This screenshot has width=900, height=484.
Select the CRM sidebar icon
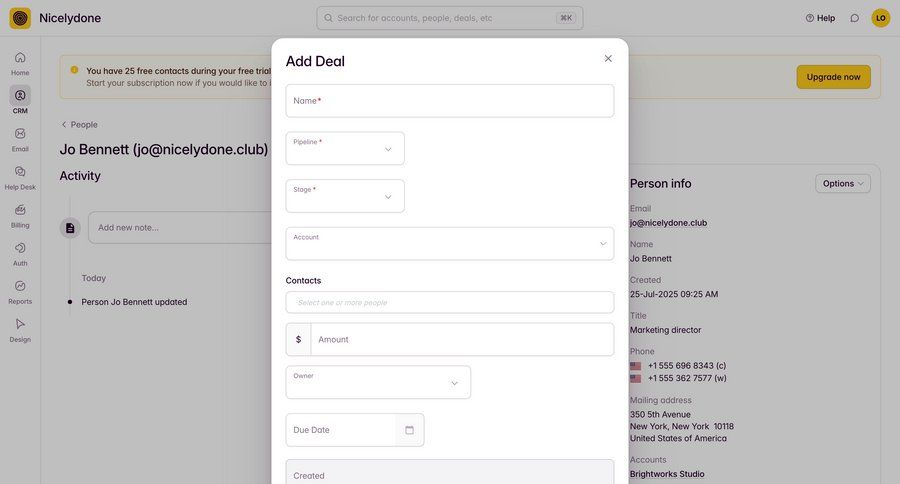pos(20,95)
